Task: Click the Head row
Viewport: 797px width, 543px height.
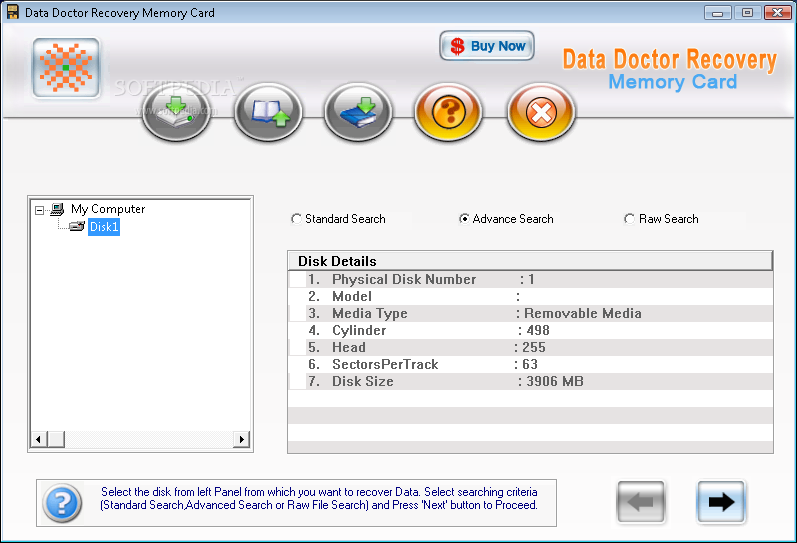Action: [530, 347]
